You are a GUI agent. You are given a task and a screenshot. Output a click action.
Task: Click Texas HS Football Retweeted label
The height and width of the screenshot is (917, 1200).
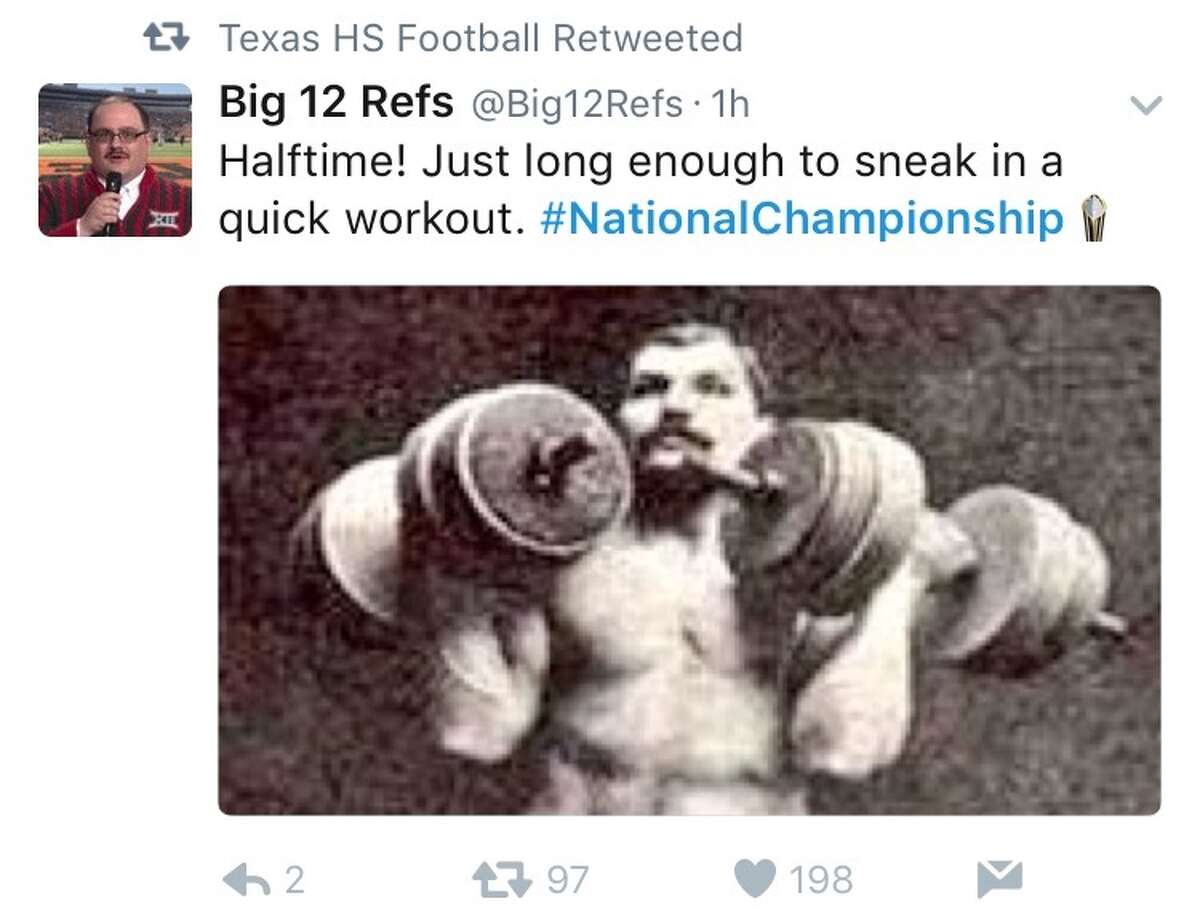[x=480, y=37]
